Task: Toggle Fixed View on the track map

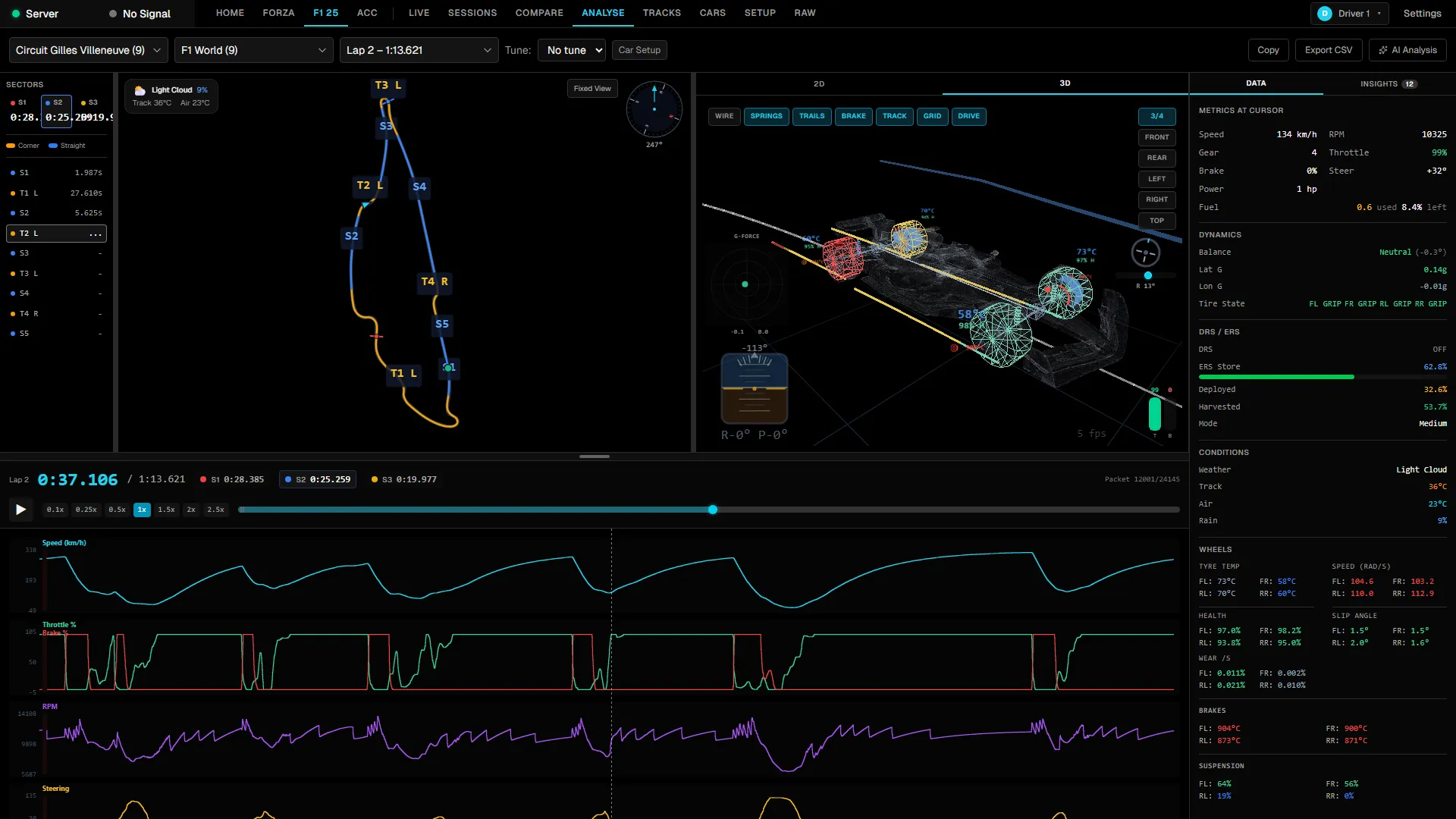Action: pos(592,89)
